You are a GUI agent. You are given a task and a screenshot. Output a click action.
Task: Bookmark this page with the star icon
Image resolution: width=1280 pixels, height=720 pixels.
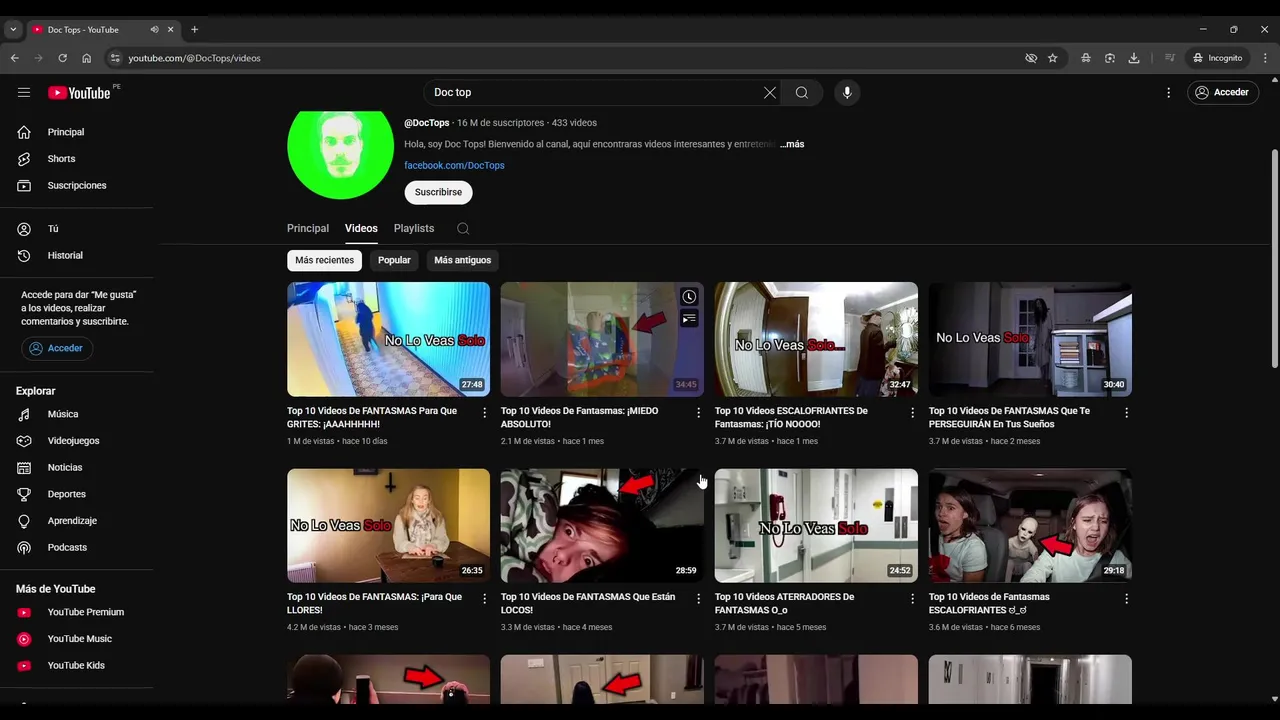[x=1053, y=58]
